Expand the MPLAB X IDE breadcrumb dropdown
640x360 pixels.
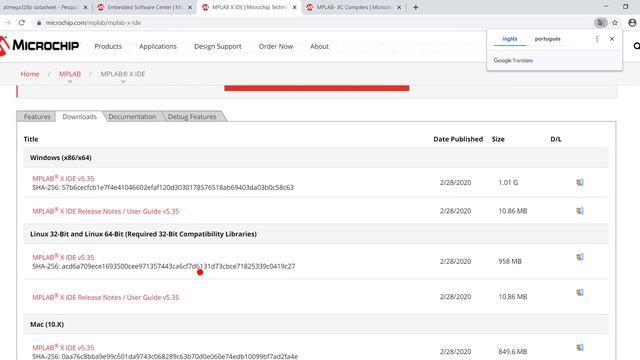coord(123,82)
